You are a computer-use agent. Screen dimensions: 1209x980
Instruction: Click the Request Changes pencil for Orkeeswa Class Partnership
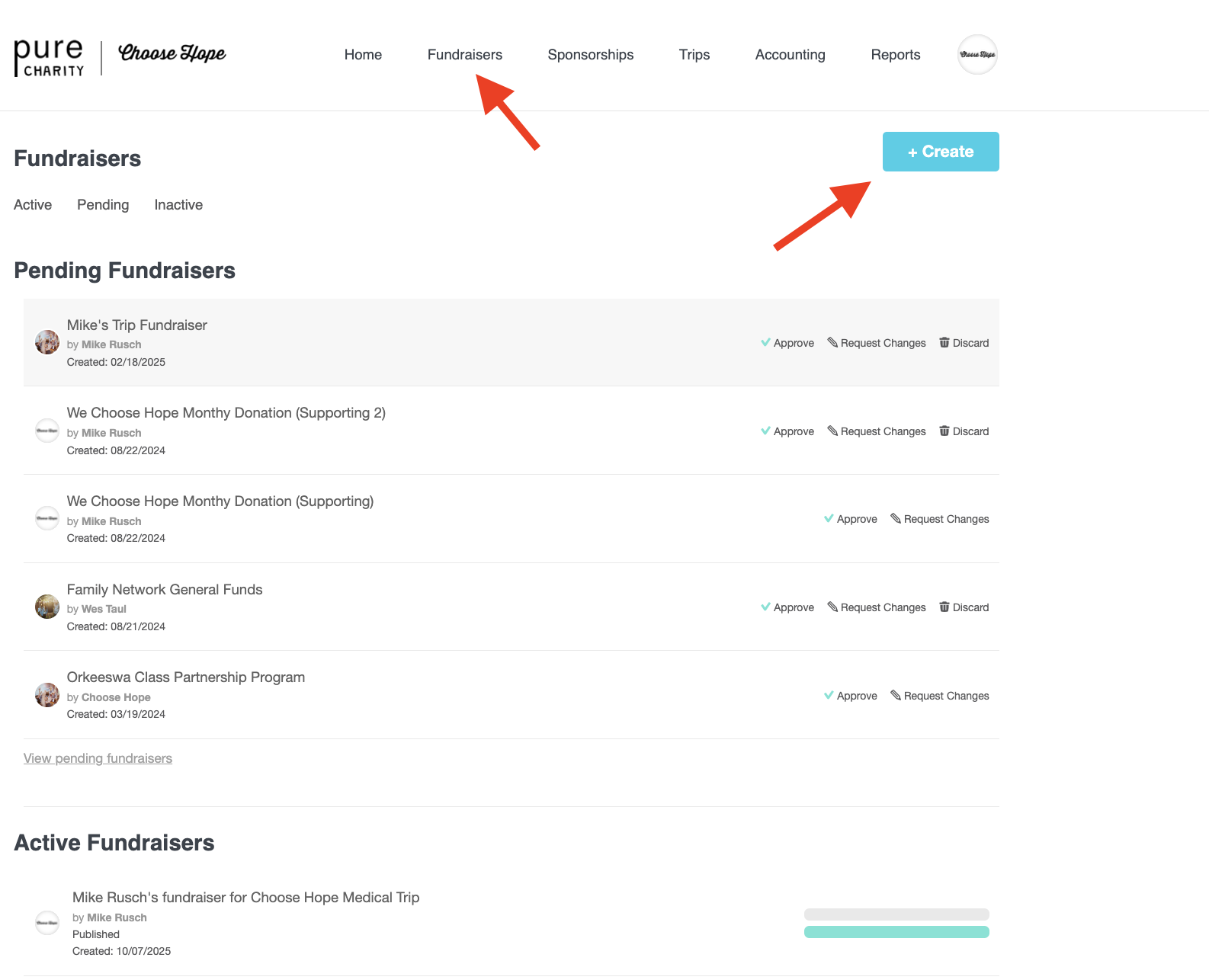[896, 696]
